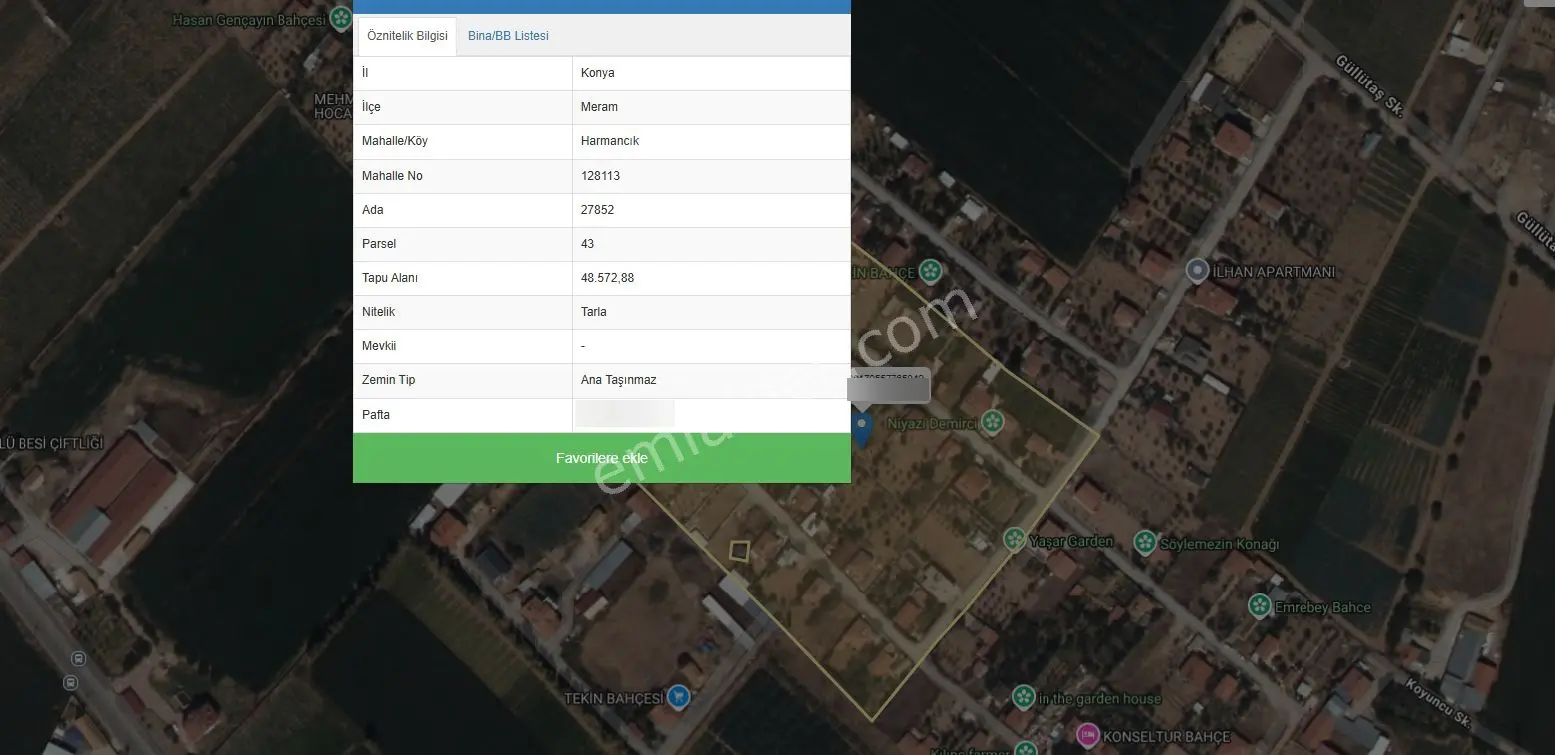Screen dimensions: 1555x755
Task: Select the Söylemezin Konağı marker icon
Action: point(1145,543)
